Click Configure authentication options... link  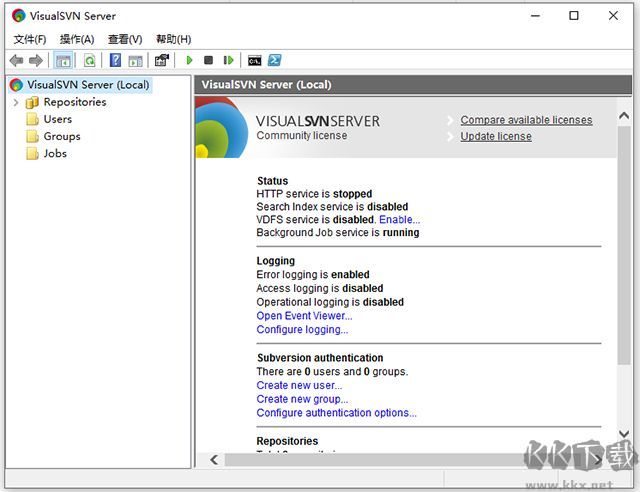coord(336,413)
